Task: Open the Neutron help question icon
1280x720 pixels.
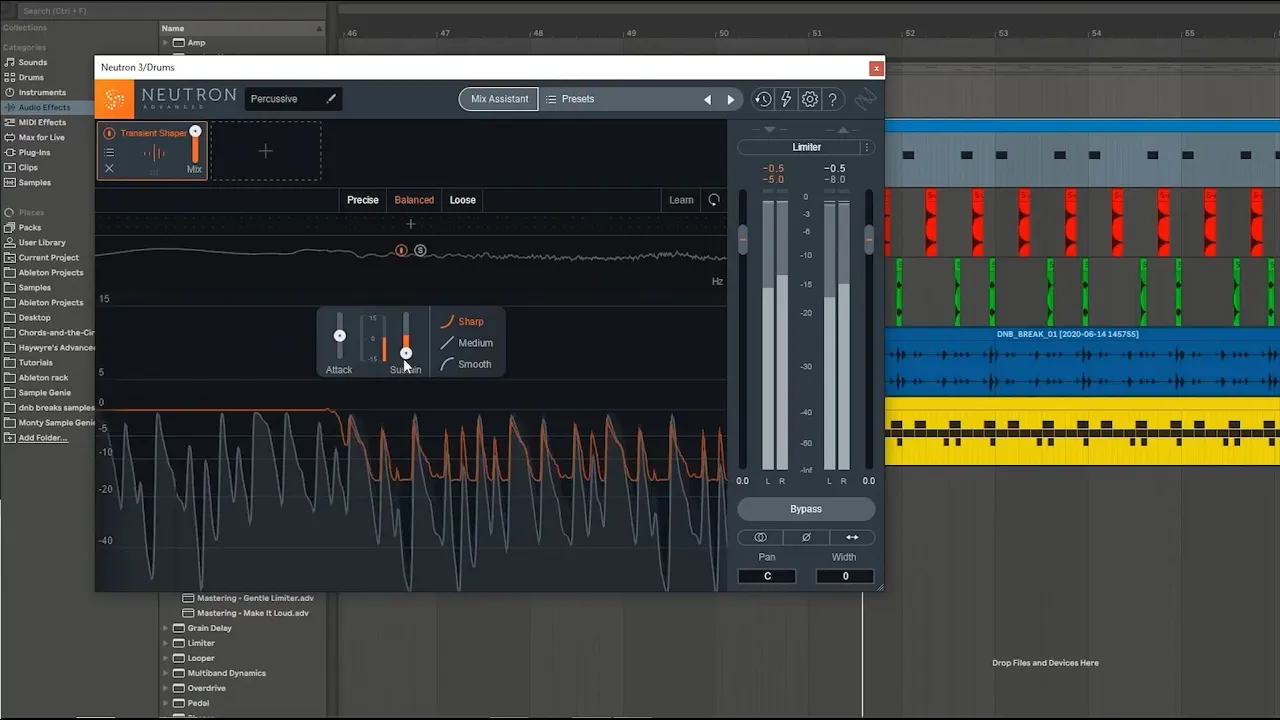Action: 832,99
